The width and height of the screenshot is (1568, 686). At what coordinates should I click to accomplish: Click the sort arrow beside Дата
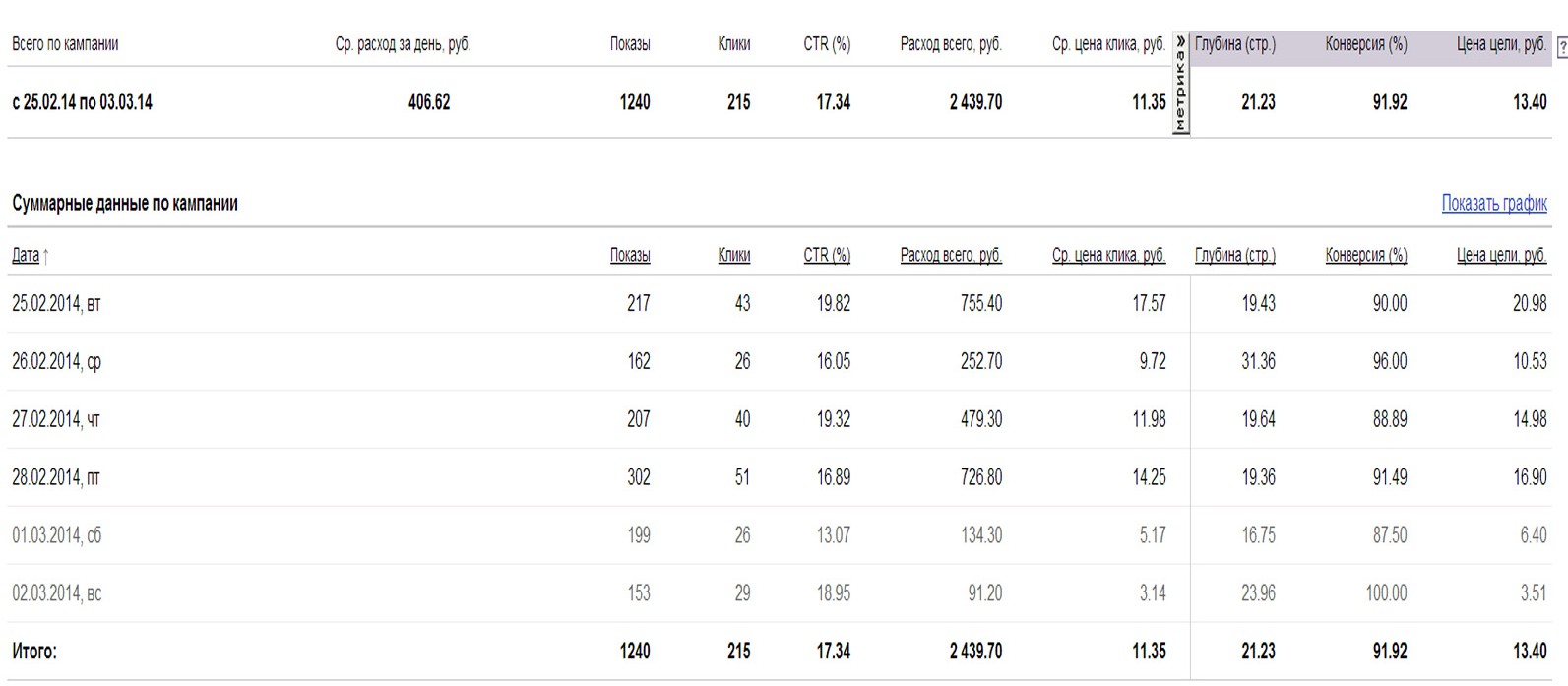[46, 257]
